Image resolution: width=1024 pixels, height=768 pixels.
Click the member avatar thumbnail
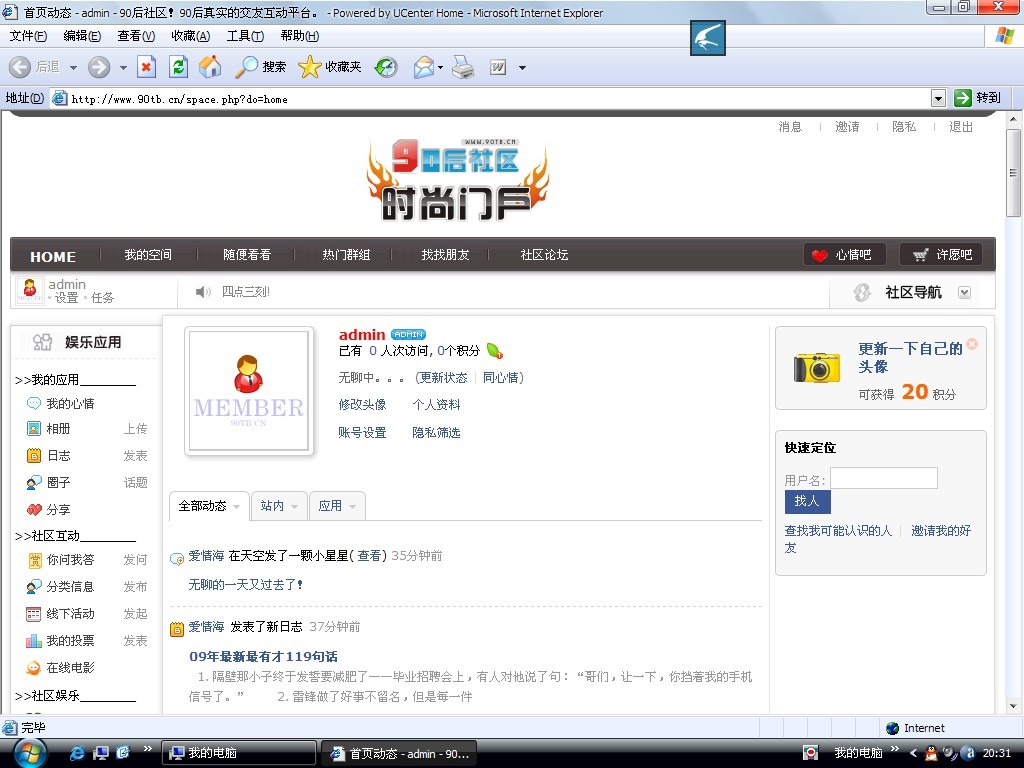(x=249, y=393)
